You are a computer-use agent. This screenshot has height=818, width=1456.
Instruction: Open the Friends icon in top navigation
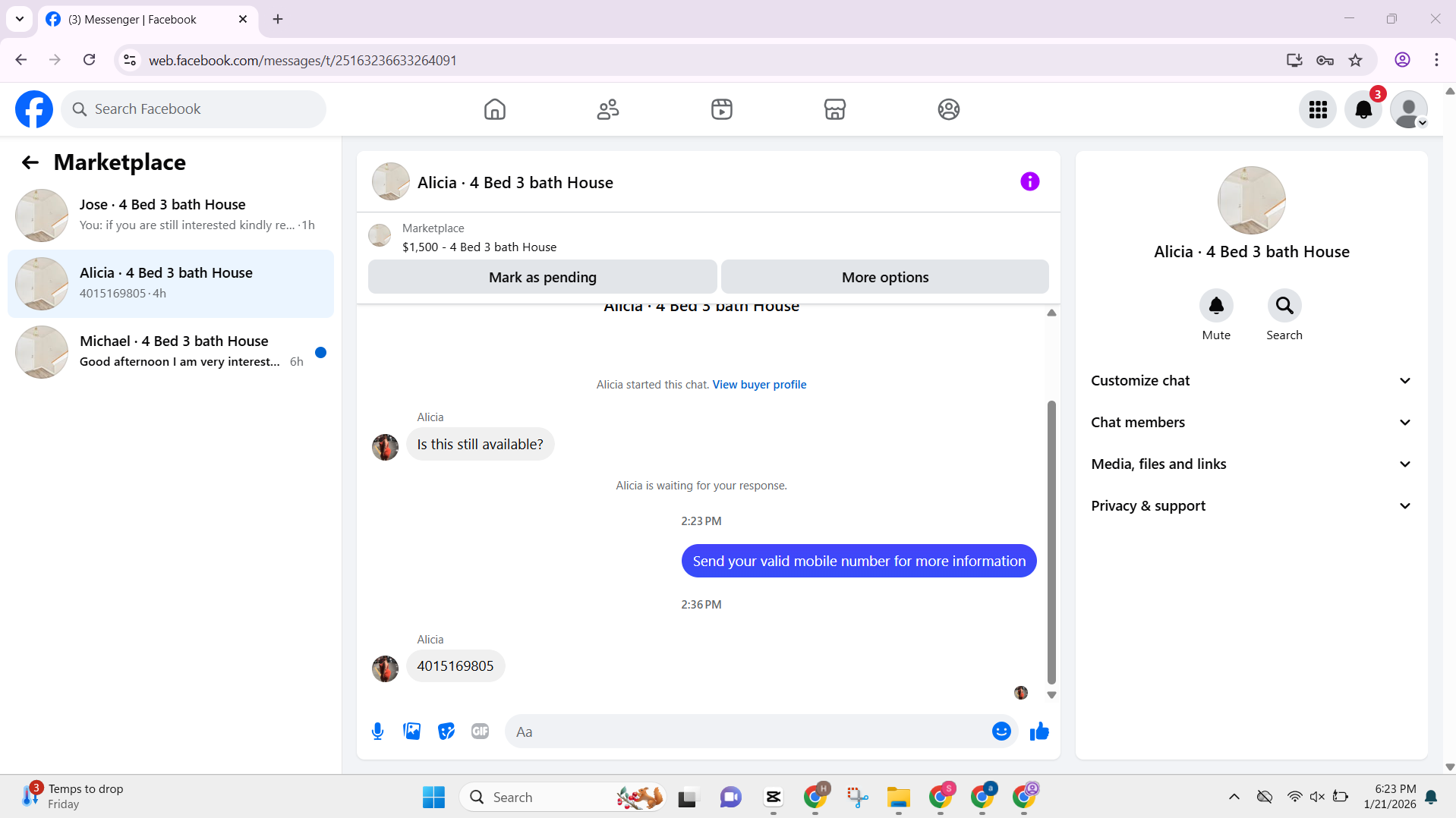point(608,109)
